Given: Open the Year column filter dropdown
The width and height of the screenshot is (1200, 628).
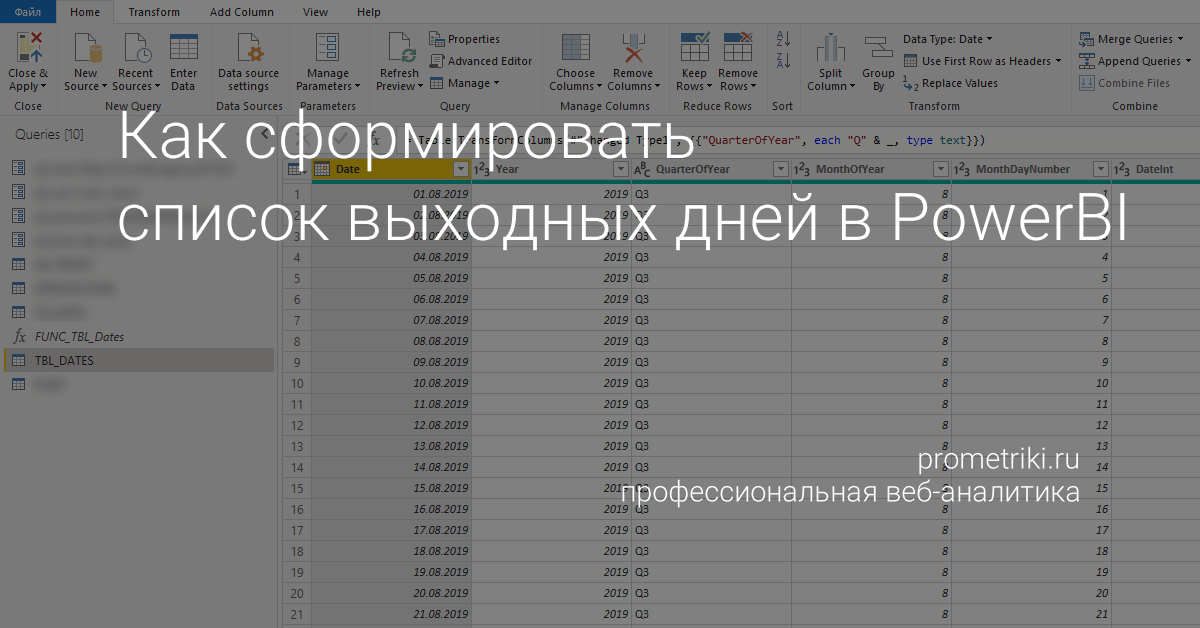Looking at the screenshot, I should [x=621, y=169].
